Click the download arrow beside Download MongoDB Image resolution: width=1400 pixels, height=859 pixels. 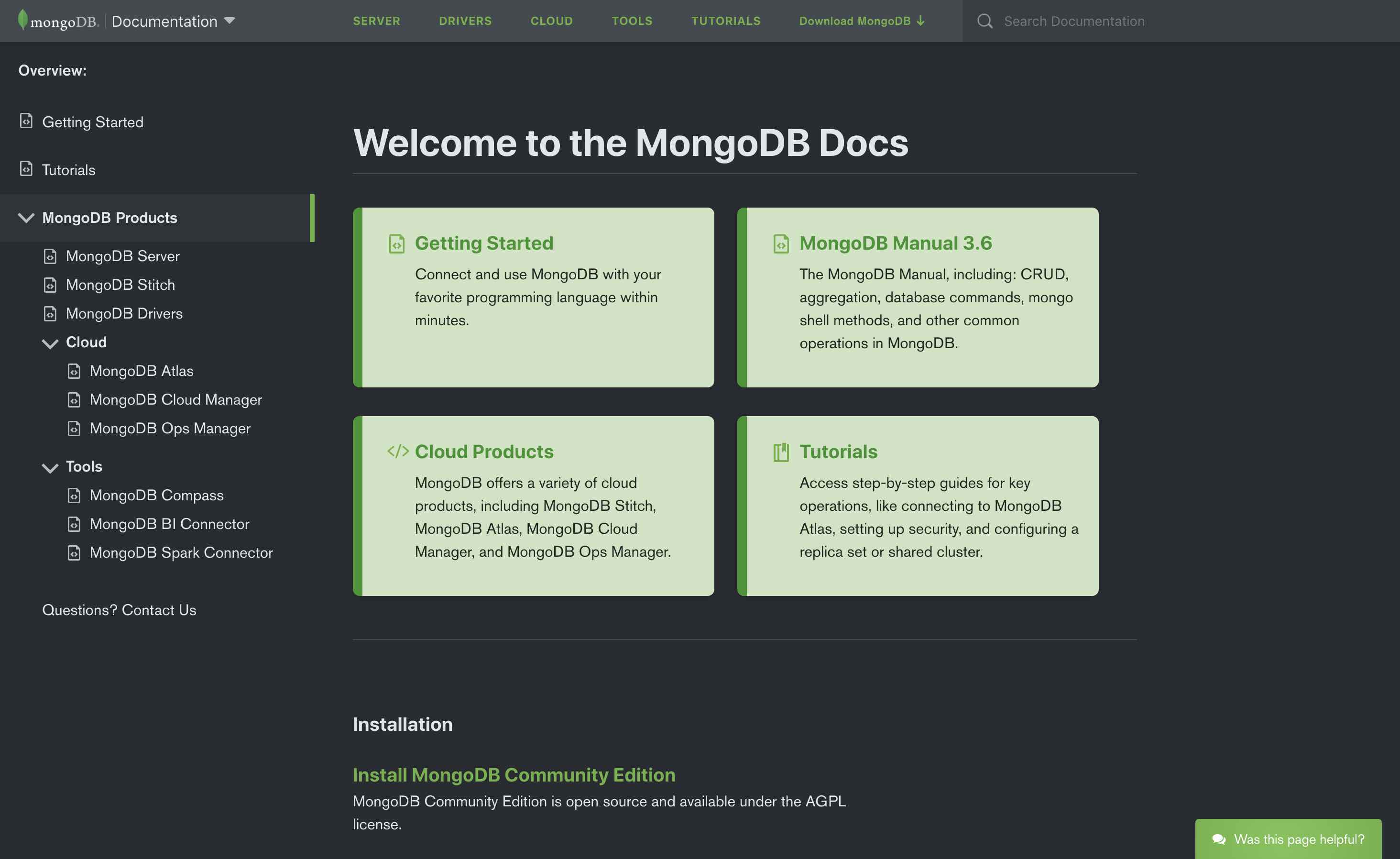[x=920, y=21]
